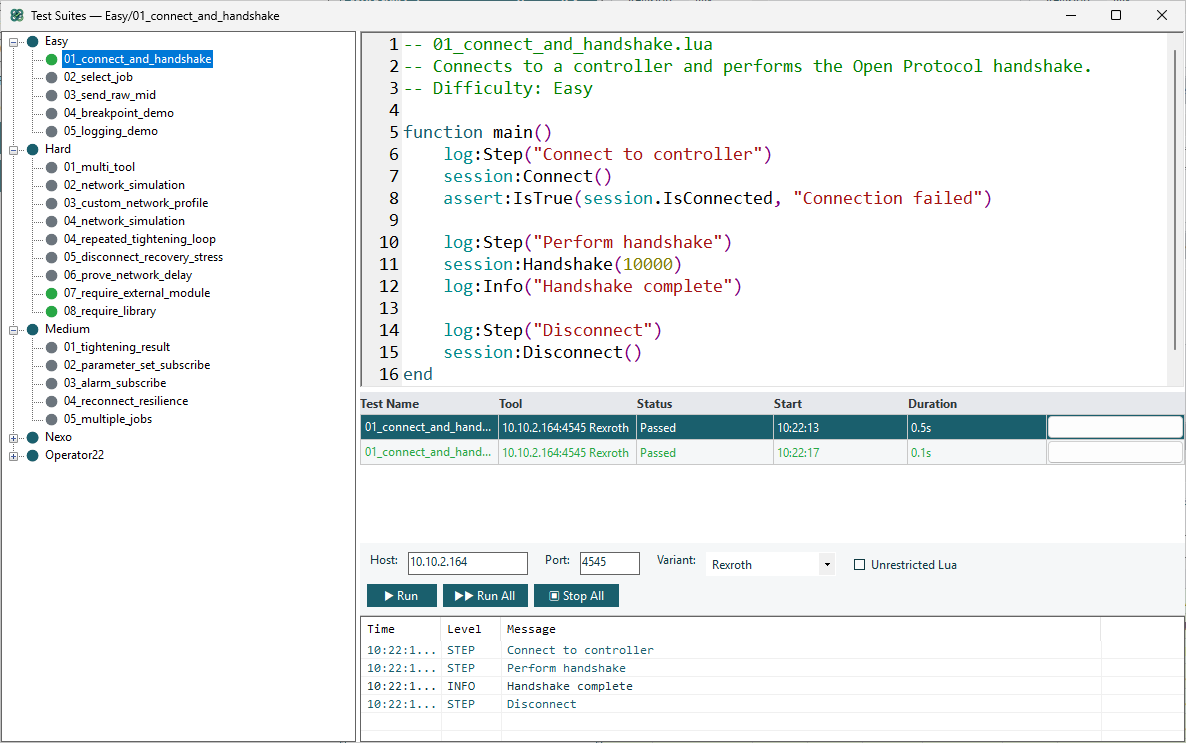1186x743 pixels.
Task: Open the Variant dropdown showing Rexroth
Action: click(x=770, y=564)
